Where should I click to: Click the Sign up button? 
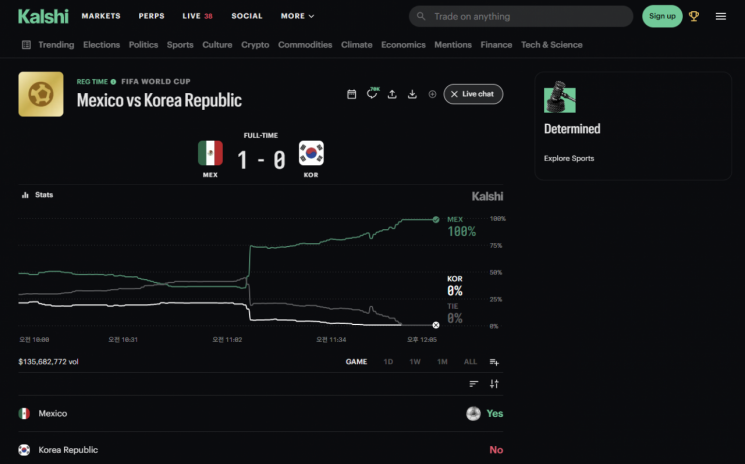coord(662,16)
